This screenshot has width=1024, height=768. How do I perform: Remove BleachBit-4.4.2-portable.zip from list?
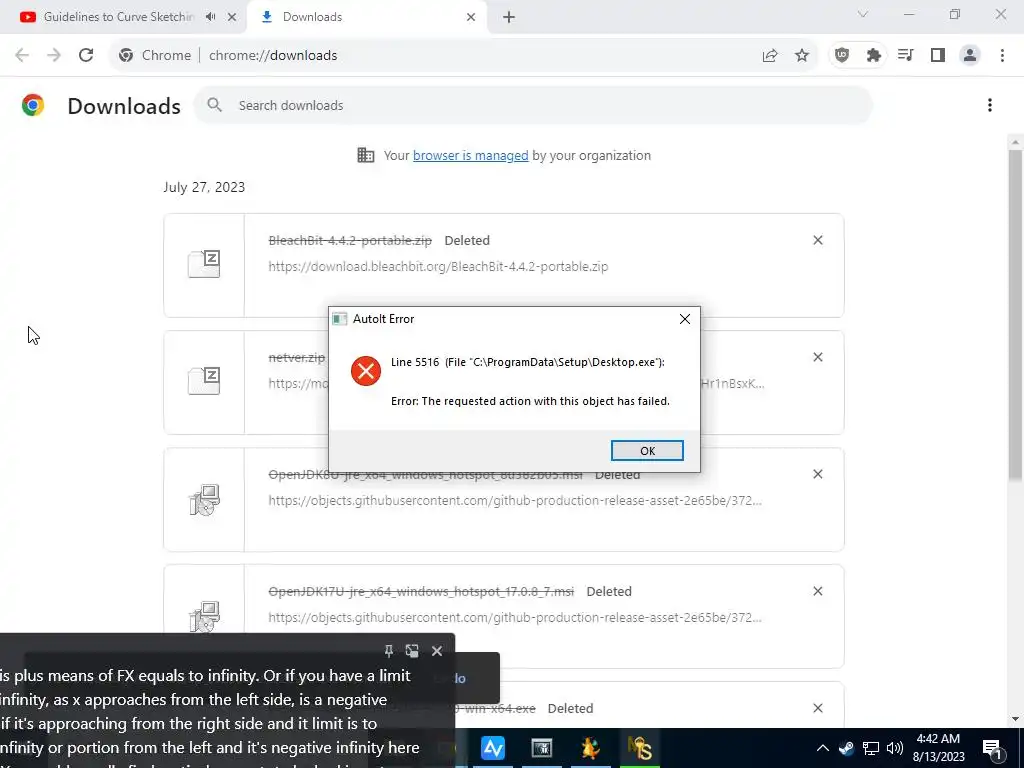pos(818,240)
